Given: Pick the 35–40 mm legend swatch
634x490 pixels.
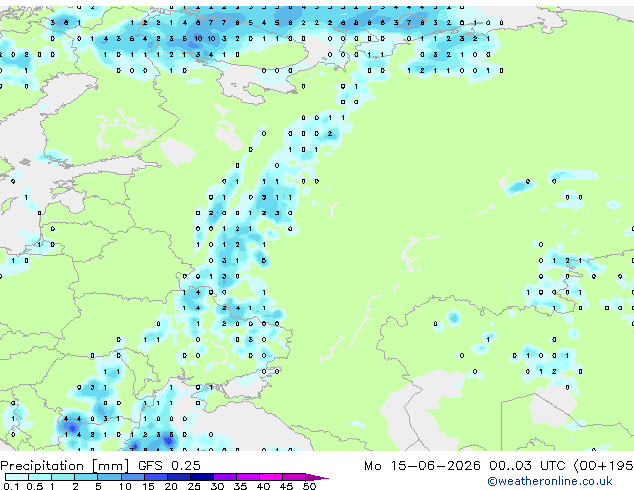Looking at the screenshot, I should click(x=247, y=477).
